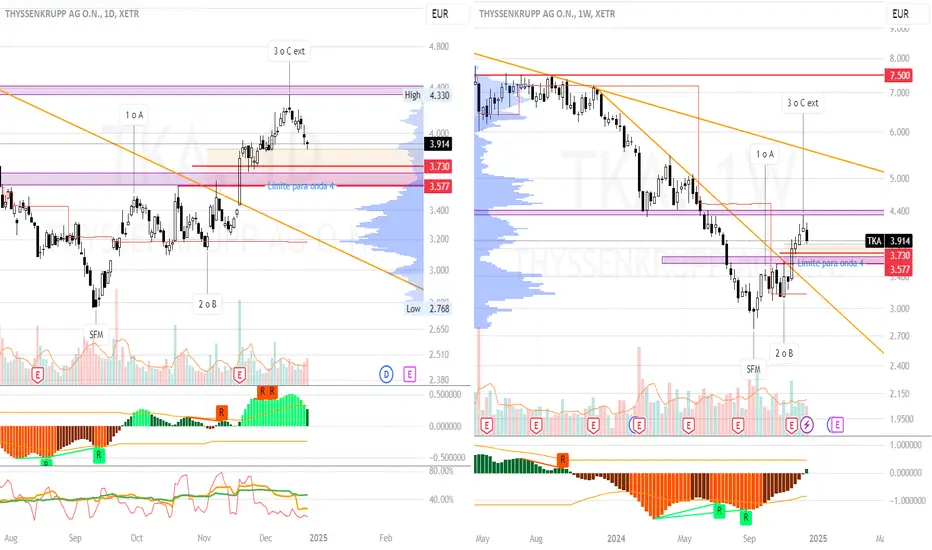Click the purple lightning bolt event icon on the weekly chart

point(807,425)
